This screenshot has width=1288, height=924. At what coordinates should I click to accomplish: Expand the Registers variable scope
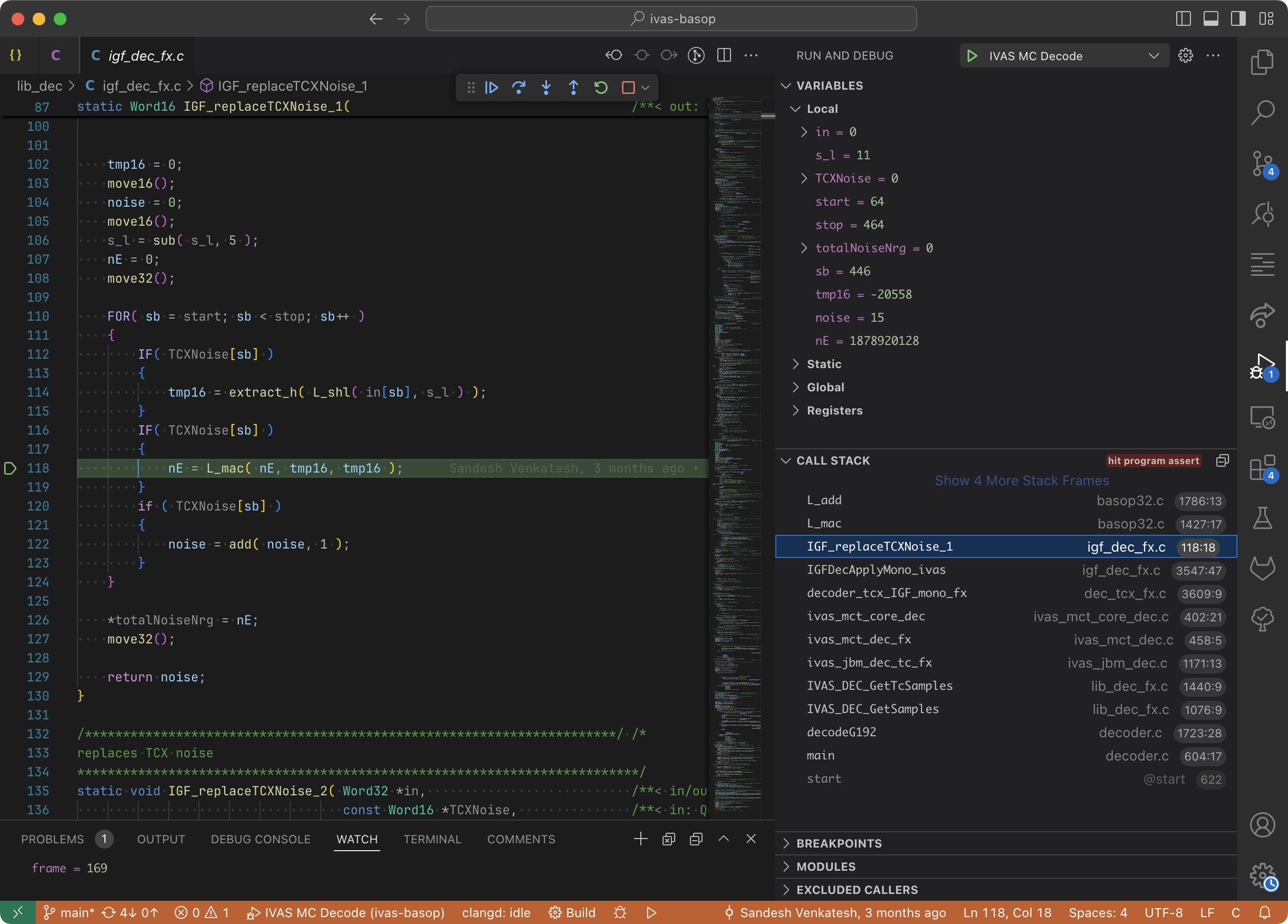coord(834,411)
